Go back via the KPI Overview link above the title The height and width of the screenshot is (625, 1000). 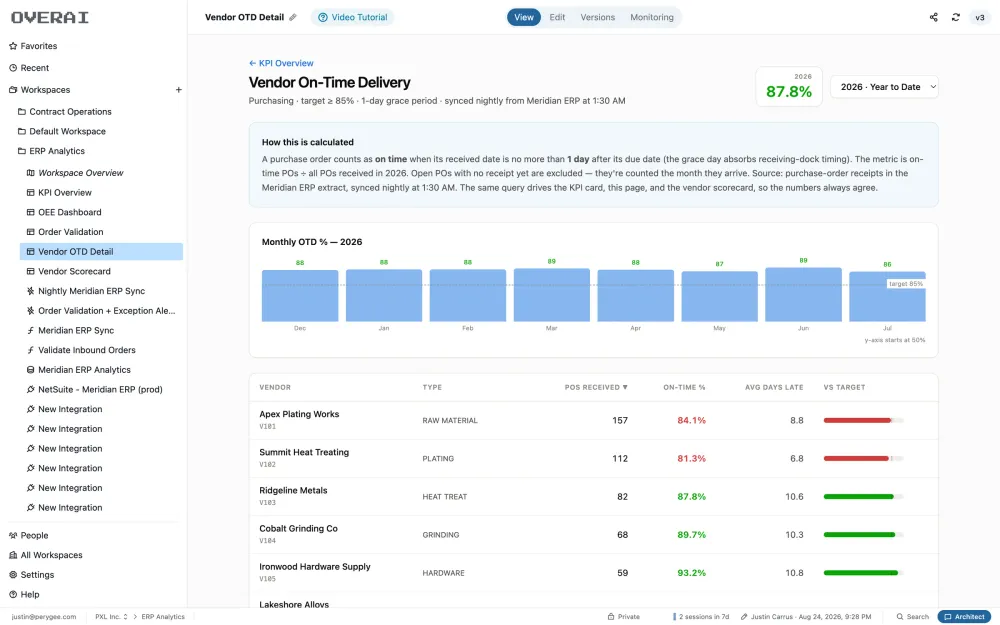coord(281,63)
